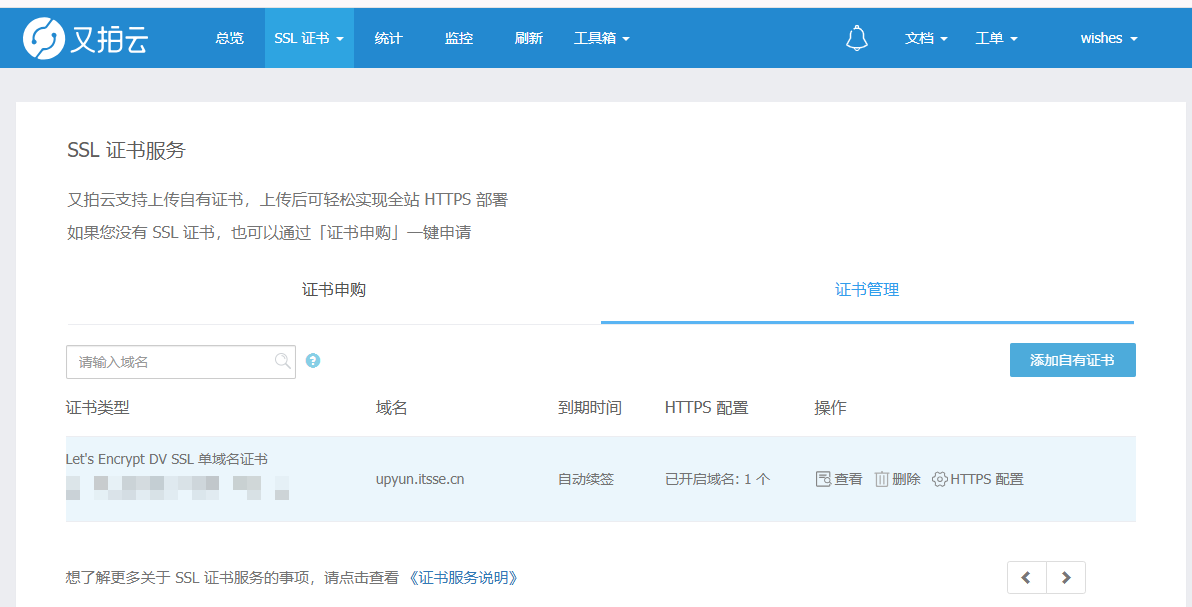The width and height of the screenshot is (1192, 607).
Task: Open the 《证书服务说明》 link
Action: 463,578
